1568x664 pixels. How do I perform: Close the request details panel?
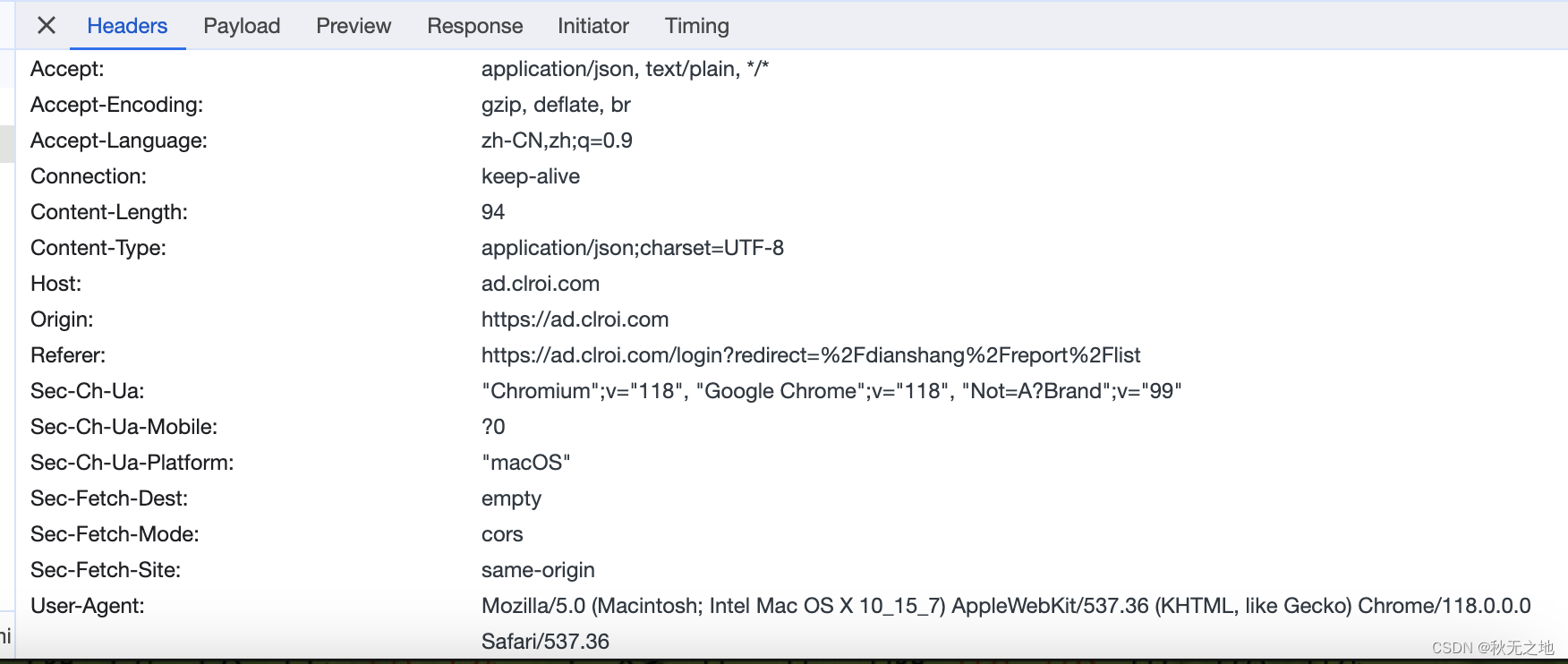pyautogui.click(x=47, y=26)
